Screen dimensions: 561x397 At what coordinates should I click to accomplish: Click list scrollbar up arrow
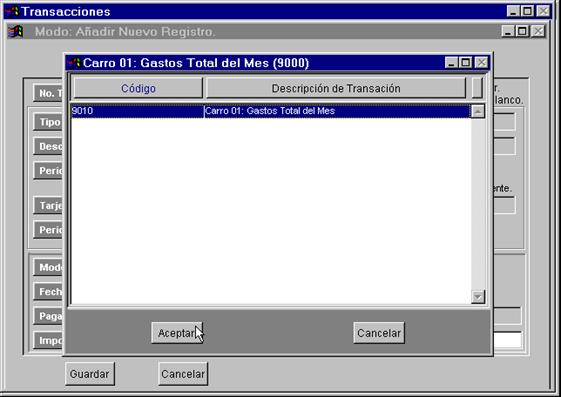coord(478,111)
